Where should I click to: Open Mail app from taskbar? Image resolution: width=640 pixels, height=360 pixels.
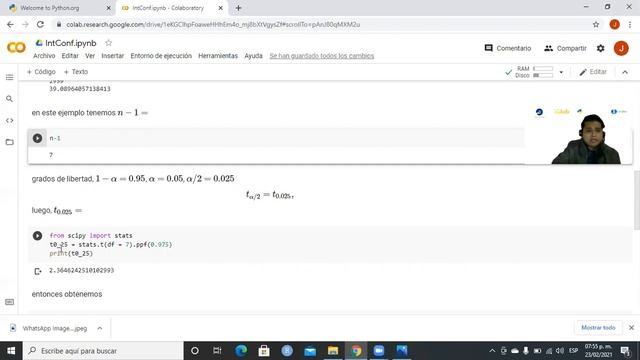point(310,351)
